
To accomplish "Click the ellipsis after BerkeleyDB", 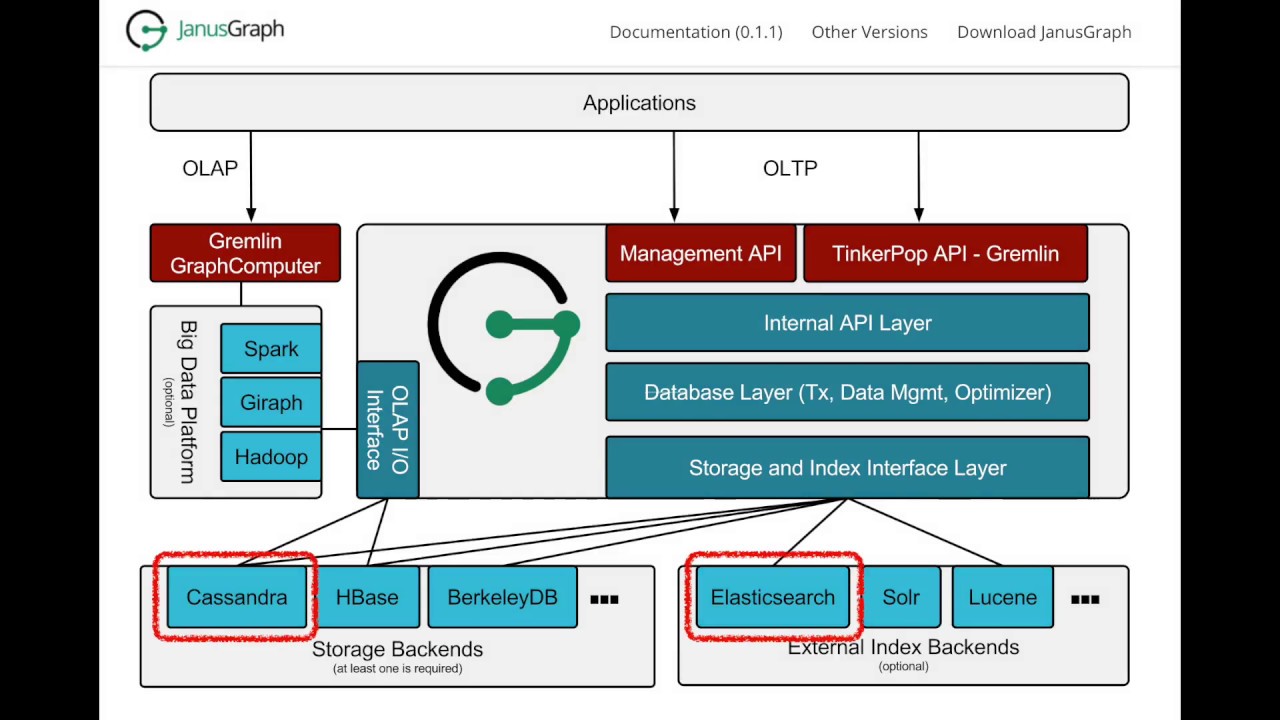I will [604, 599].
